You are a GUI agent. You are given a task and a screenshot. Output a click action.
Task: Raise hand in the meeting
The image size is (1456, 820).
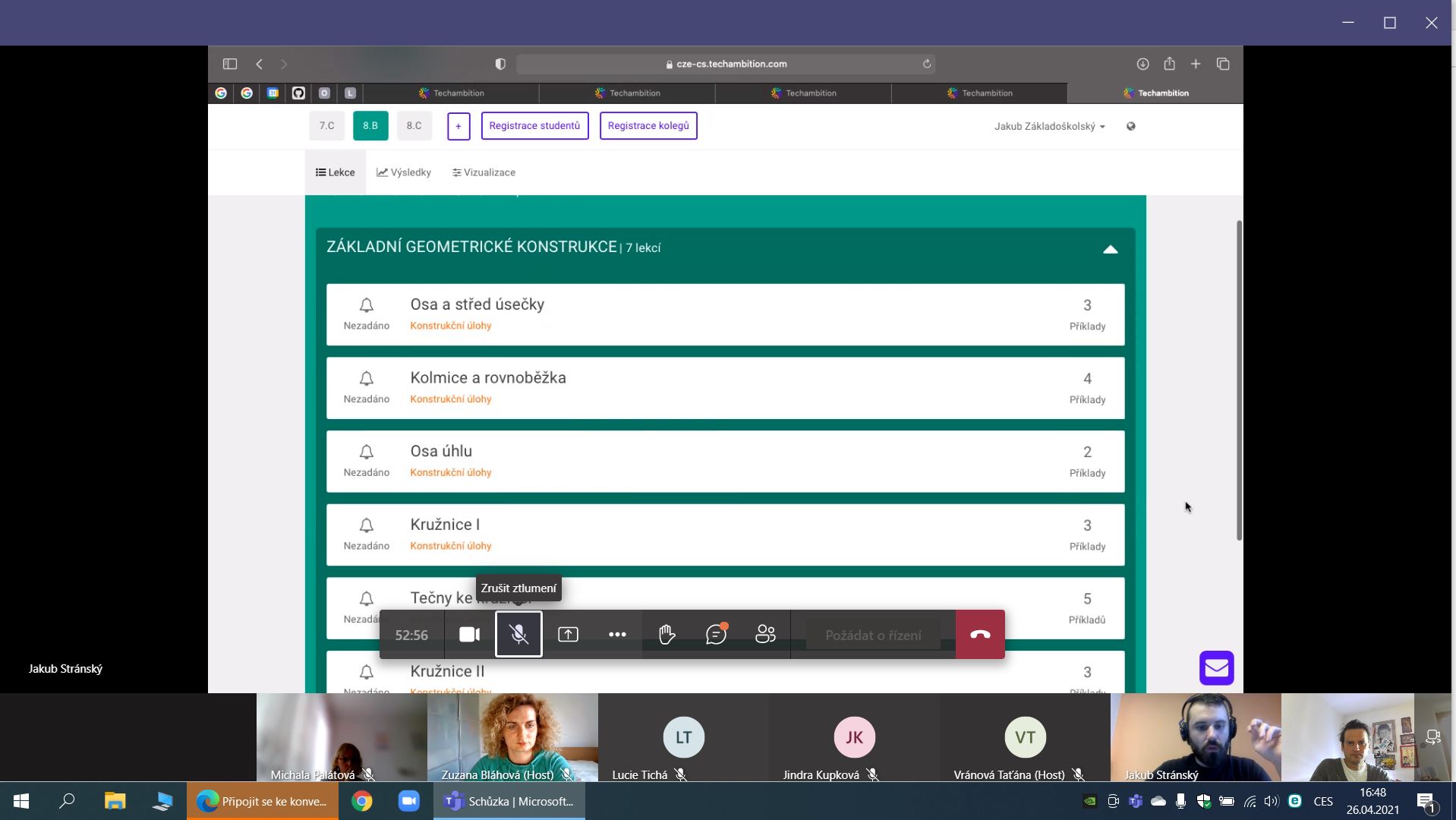click(x=667, y=635)
